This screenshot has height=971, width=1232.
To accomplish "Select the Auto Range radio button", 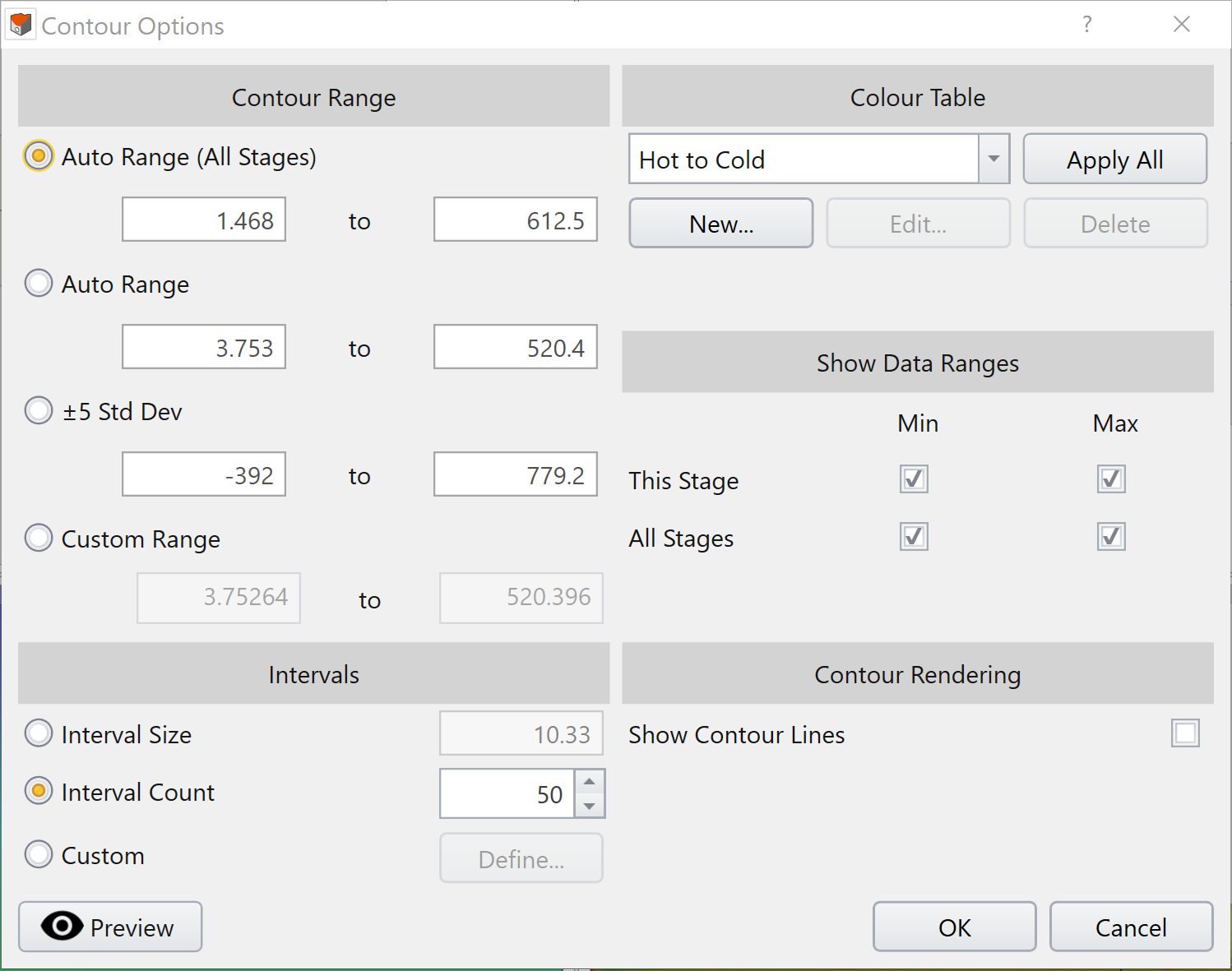I will coord(39,284).
